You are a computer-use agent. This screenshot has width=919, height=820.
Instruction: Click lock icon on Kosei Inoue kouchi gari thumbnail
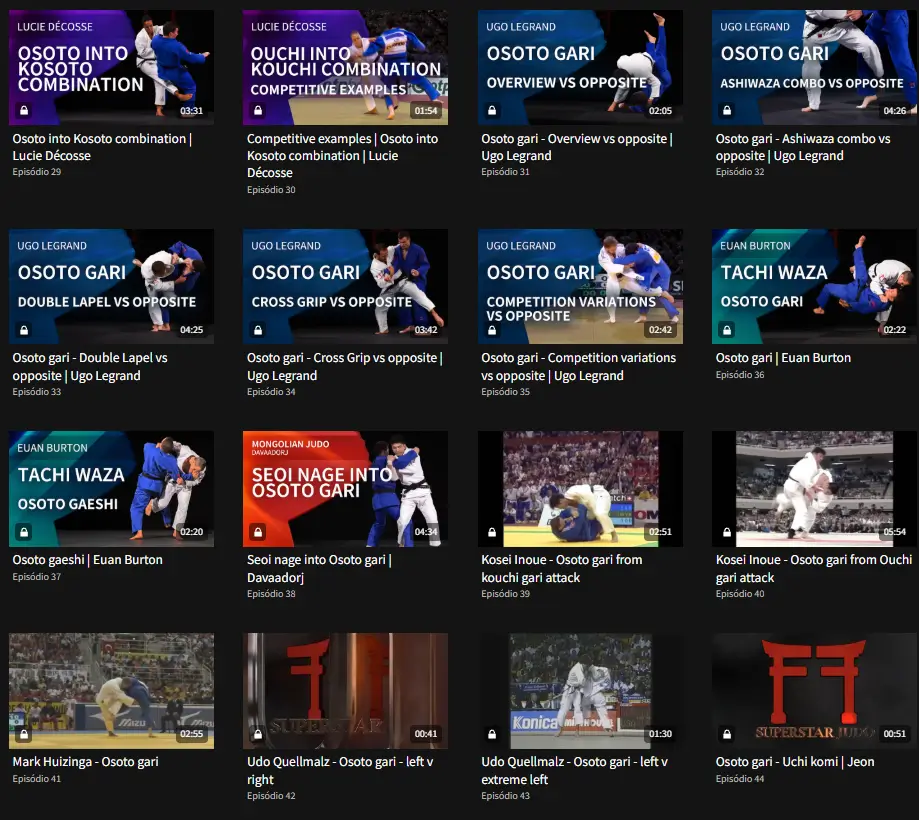(492, 532)
